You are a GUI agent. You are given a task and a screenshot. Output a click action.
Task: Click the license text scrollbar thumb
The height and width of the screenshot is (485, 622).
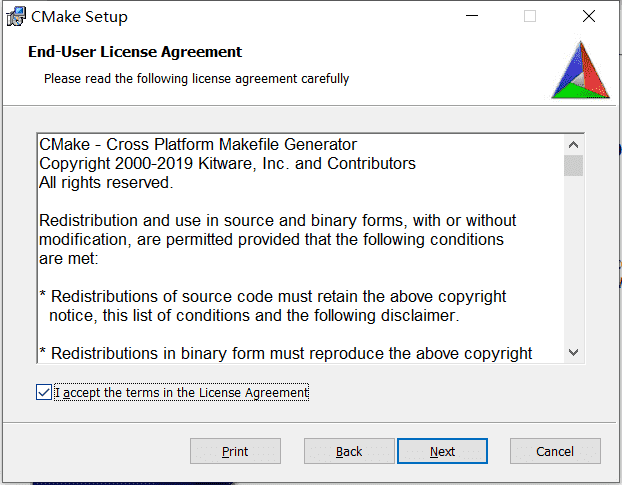[x=573, y=165]
